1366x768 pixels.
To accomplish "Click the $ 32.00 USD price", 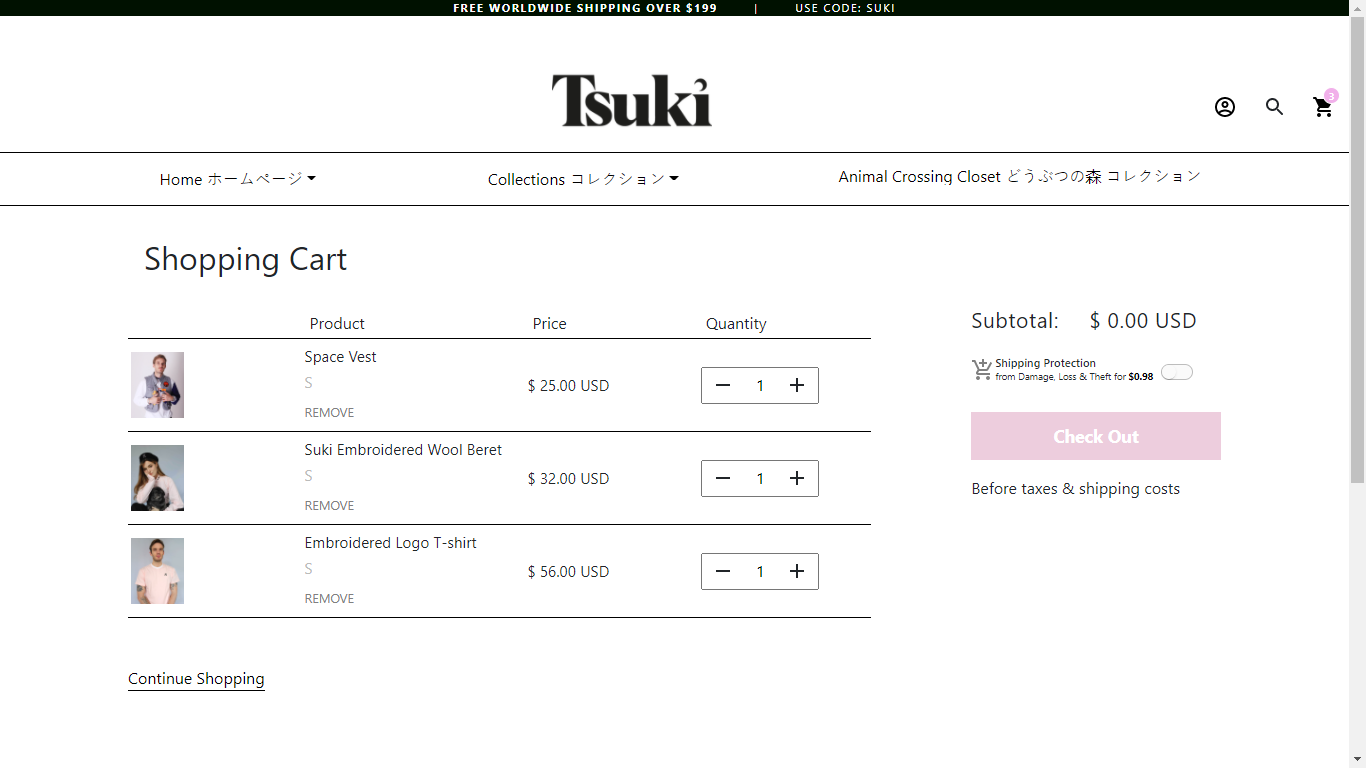I will pos(568,479).
